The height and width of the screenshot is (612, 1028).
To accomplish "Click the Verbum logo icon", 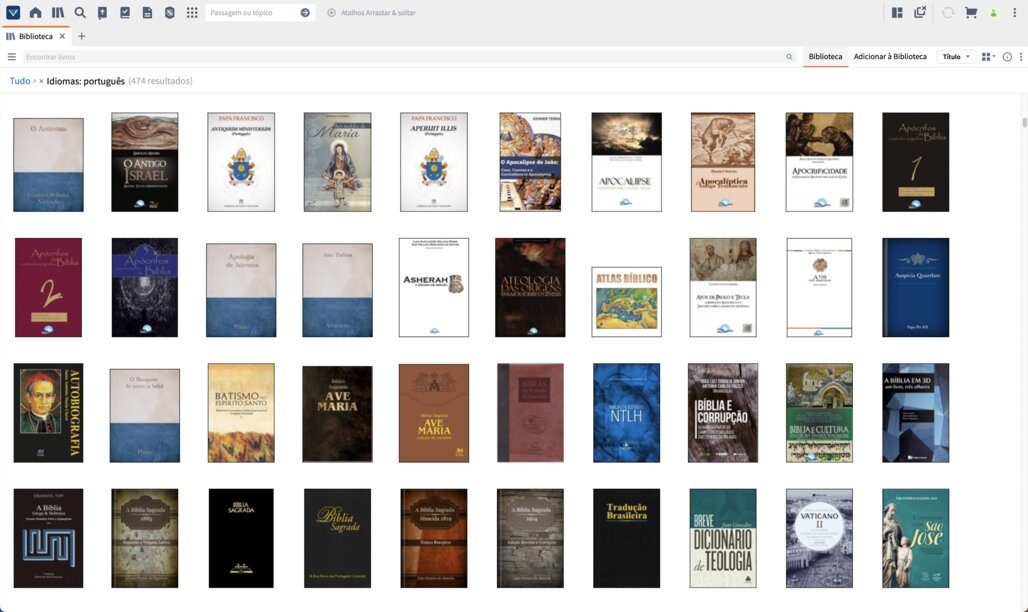I will coord(13,12).
